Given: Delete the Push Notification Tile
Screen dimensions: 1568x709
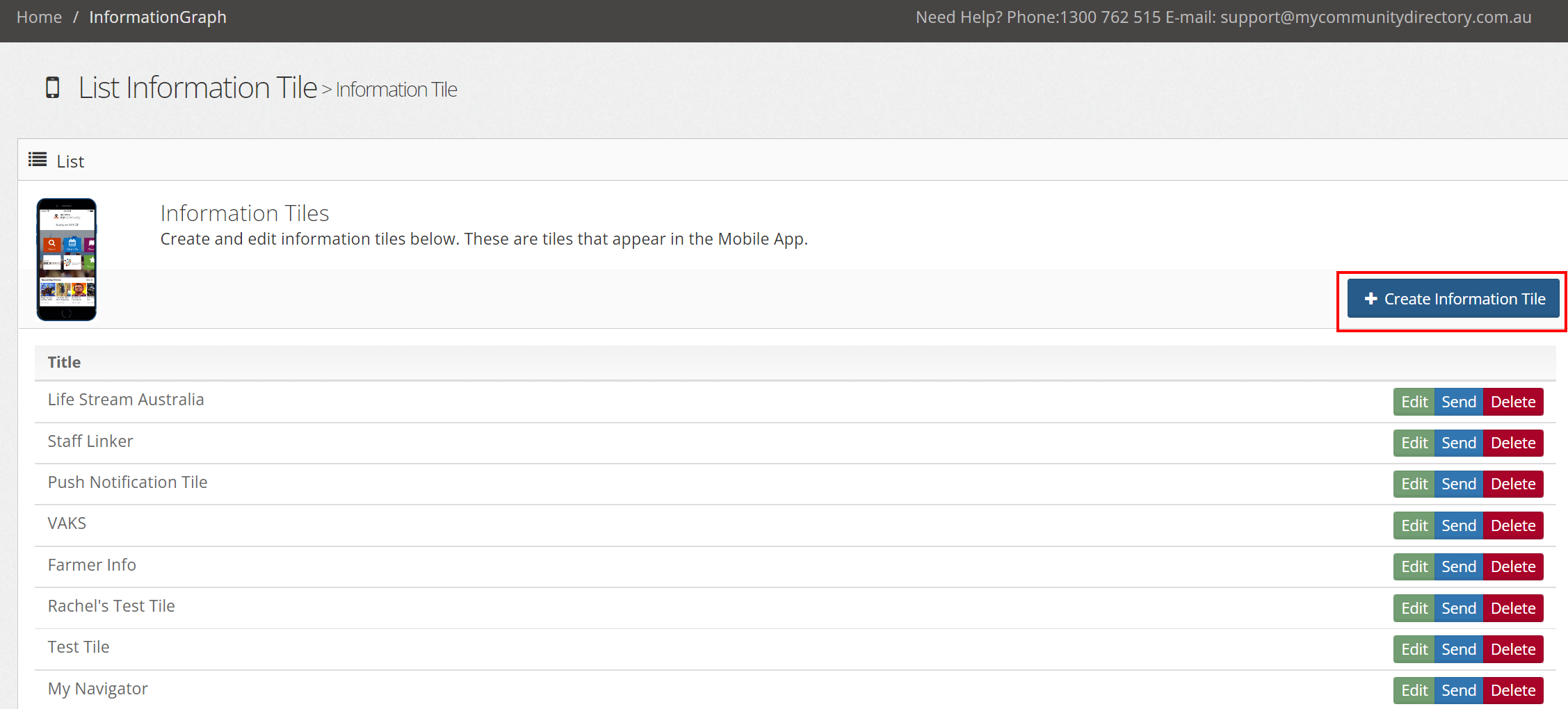Looking at the screenshot, I should pyautogui.click(x=1513, y=484).
